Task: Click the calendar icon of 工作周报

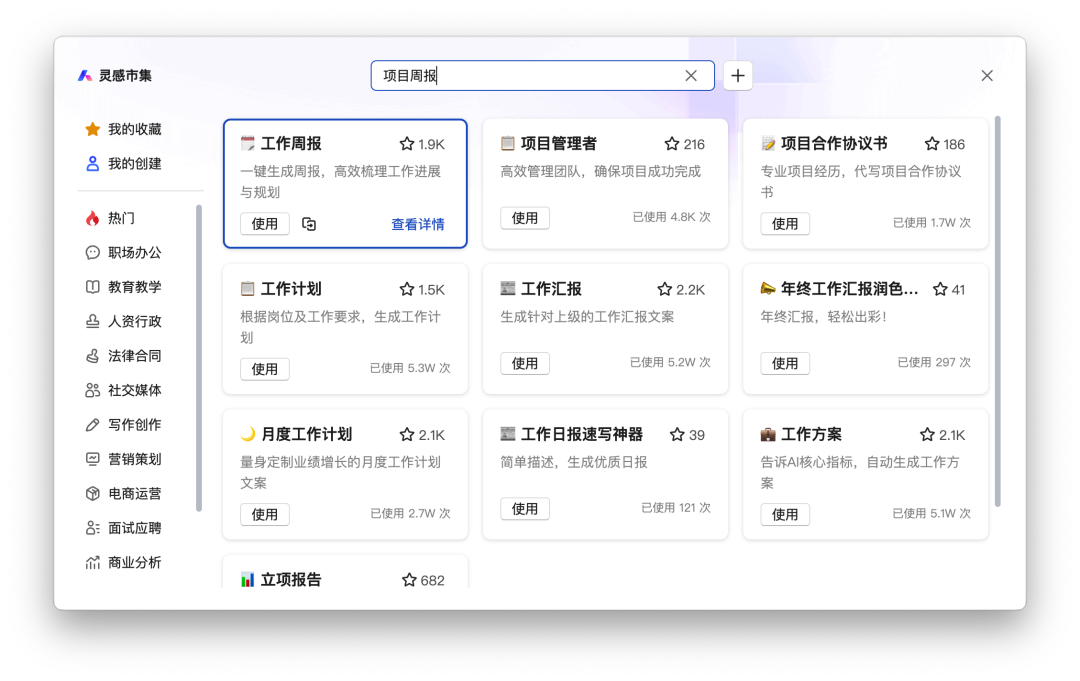Action: [x=247, y=143]
